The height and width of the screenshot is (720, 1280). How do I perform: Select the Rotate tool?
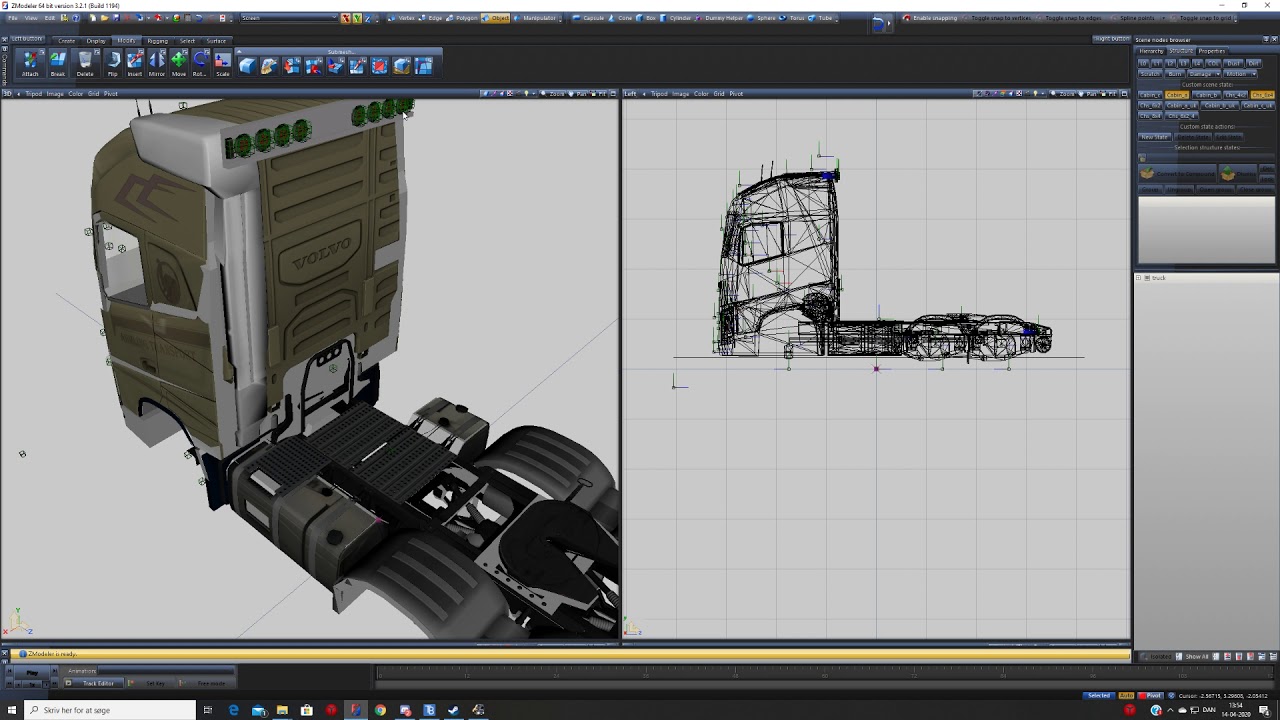click(x=200, y=65)
